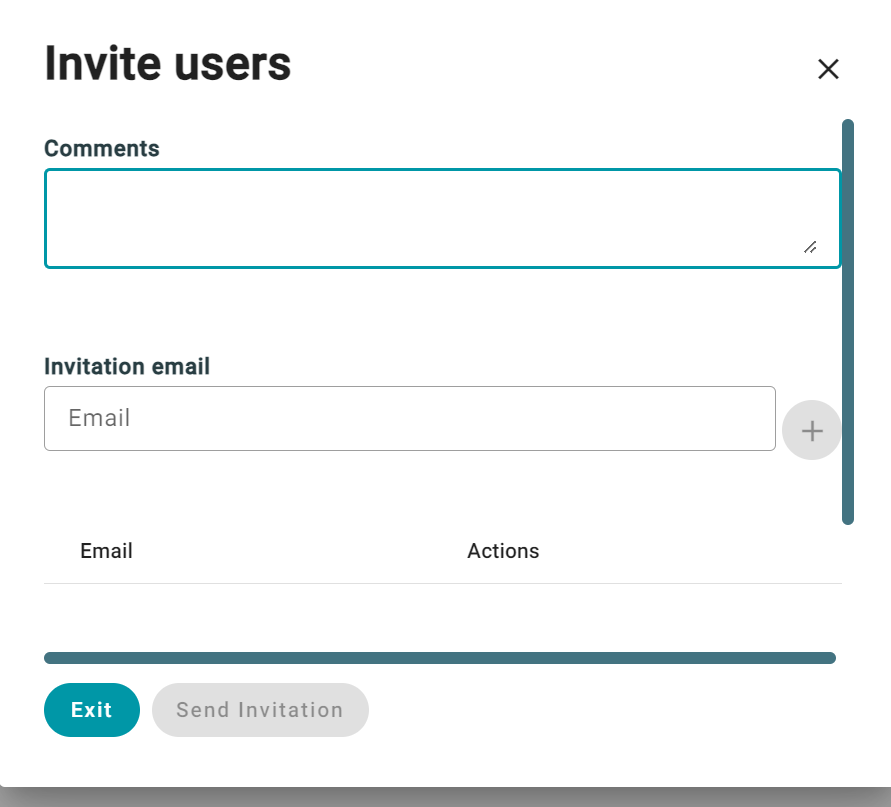Click the Exit button
The image size is (891, 807).
pos(91,710)
